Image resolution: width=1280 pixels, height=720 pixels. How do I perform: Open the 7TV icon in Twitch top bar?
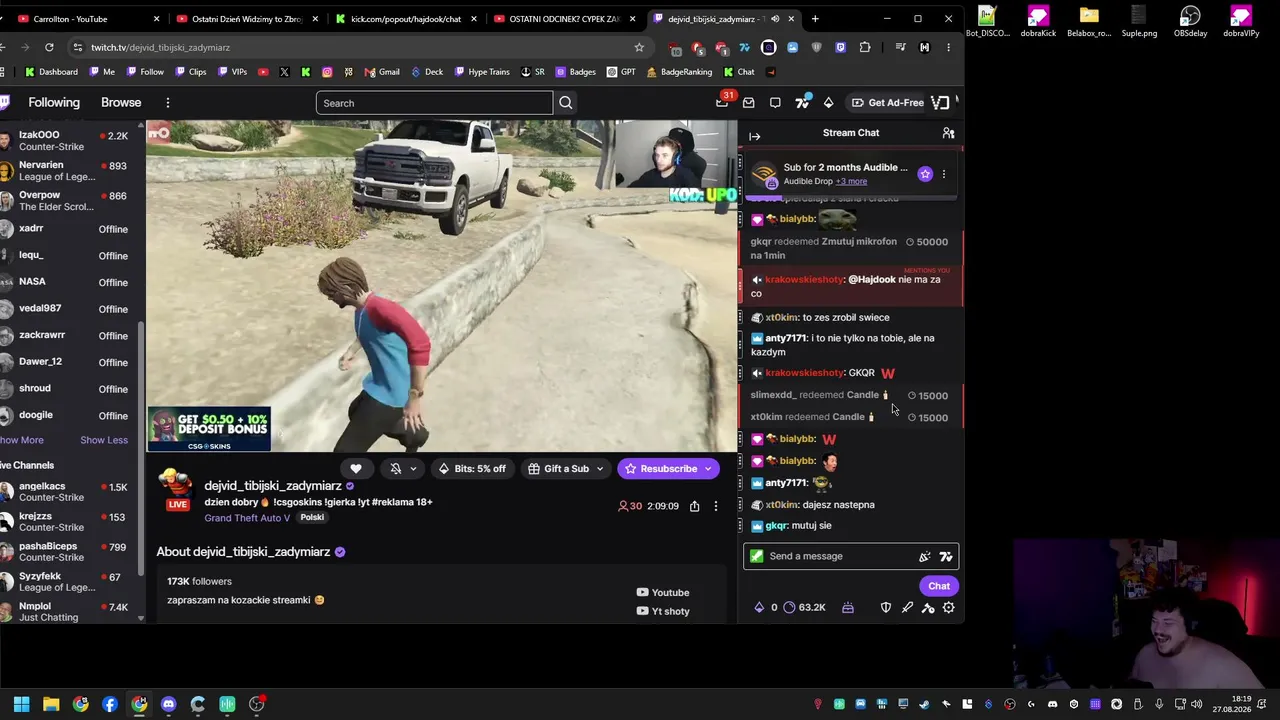pos(802,102)
